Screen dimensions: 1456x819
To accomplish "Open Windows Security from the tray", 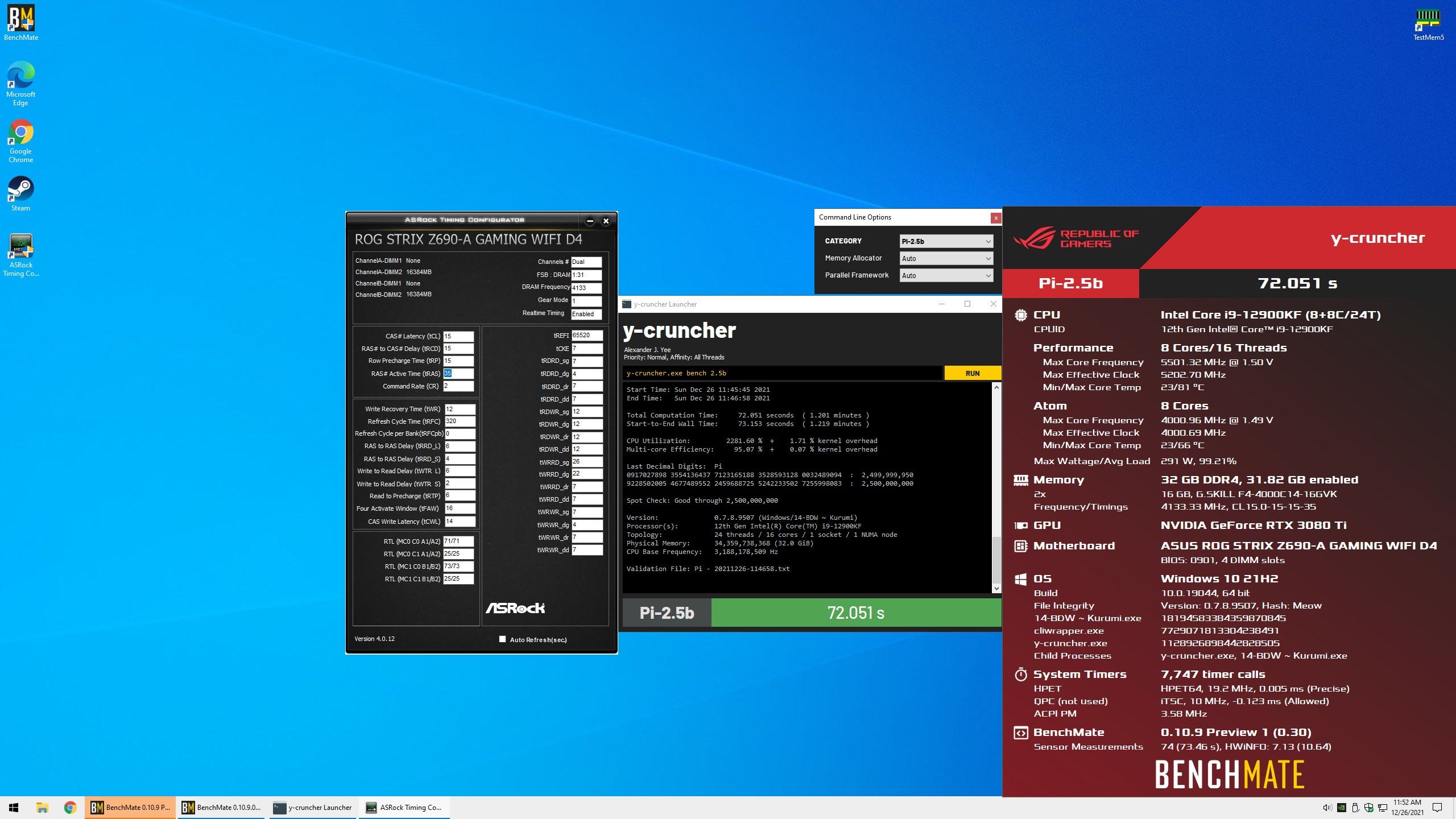I will click(1369, 808).
